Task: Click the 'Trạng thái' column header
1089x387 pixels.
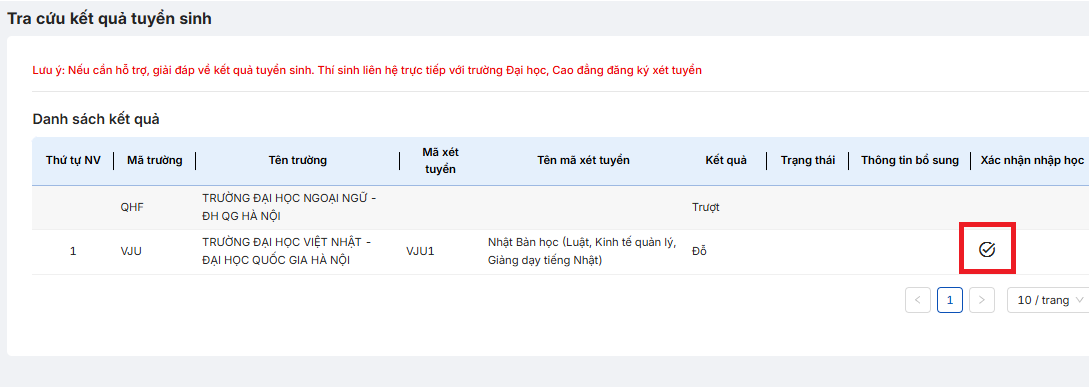Action: (808, 160)
